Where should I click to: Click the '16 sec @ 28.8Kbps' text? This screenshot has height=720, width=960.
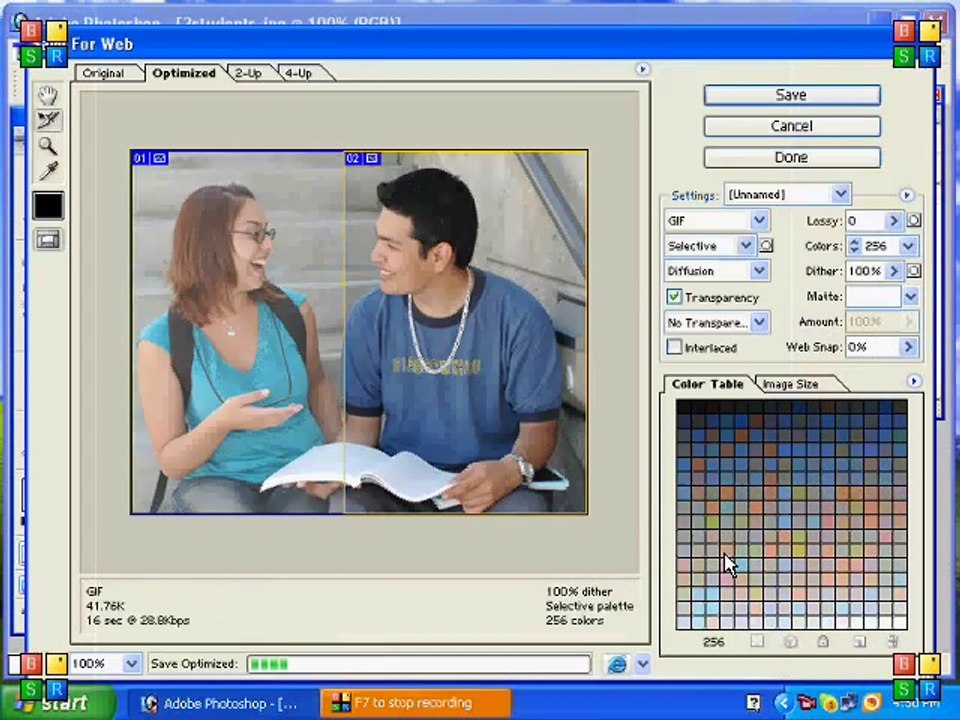[138, 620]
